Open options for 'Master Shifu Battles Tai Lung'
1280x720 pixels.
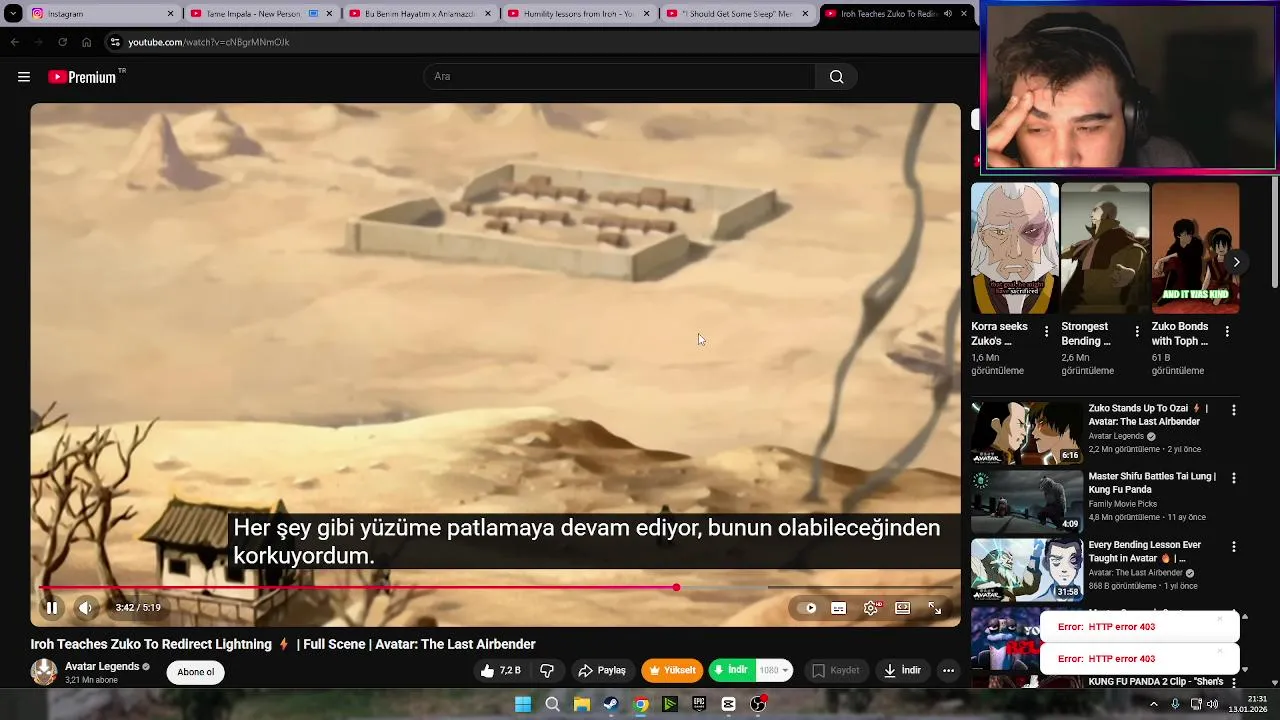click(x=1234, y=478)
